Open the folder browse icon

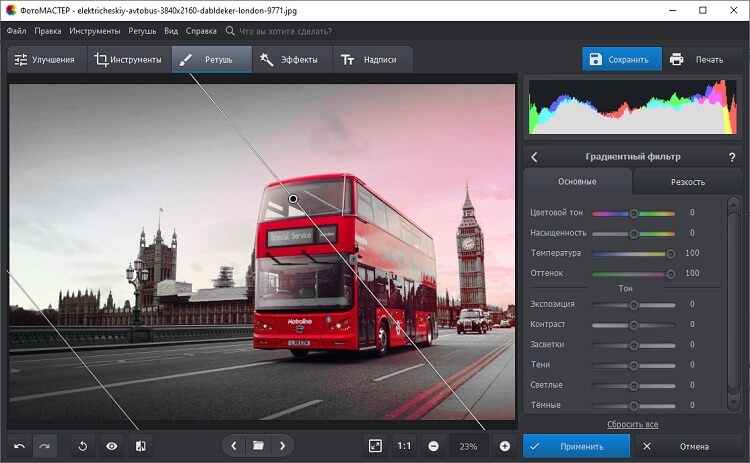[258, 446]
